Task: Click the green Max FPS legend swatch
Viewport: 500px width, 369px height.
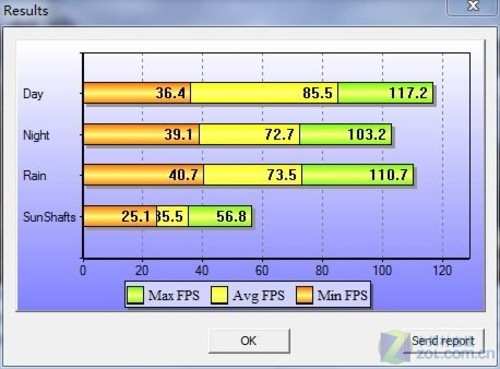Action: point(135,295)
